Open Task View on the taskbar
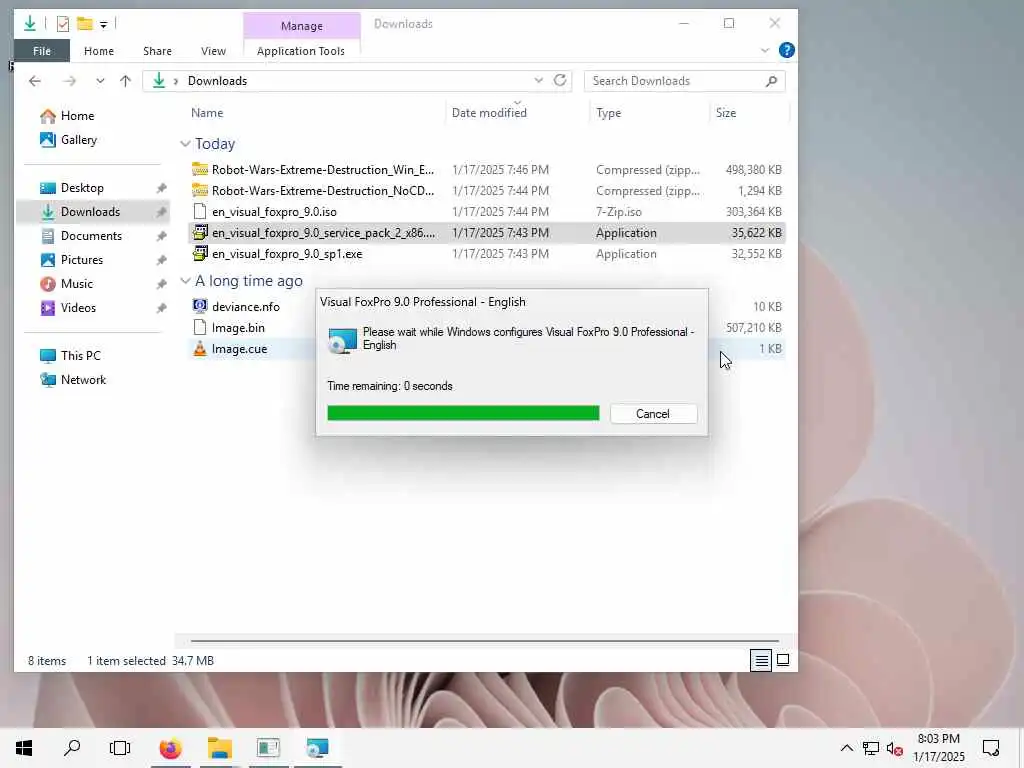This screenshot has height=768, width=1024. pyautogui.click(x=120, y=748)
